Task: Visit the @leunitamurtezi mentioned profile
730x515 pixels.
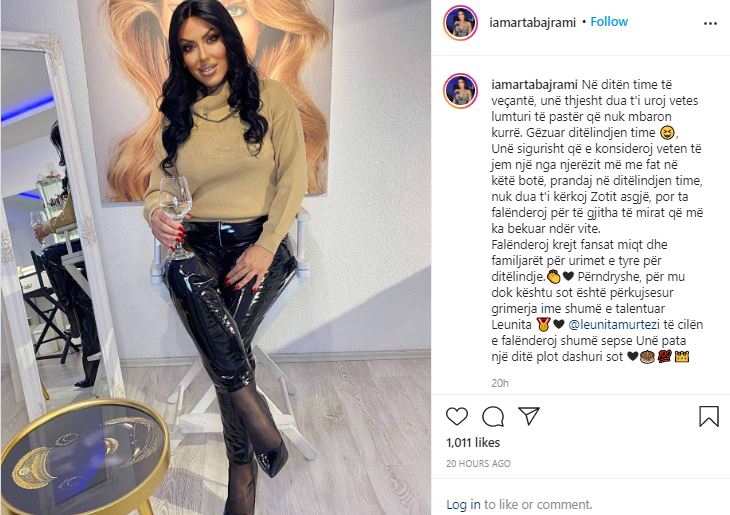Action: tap(614, 325)
